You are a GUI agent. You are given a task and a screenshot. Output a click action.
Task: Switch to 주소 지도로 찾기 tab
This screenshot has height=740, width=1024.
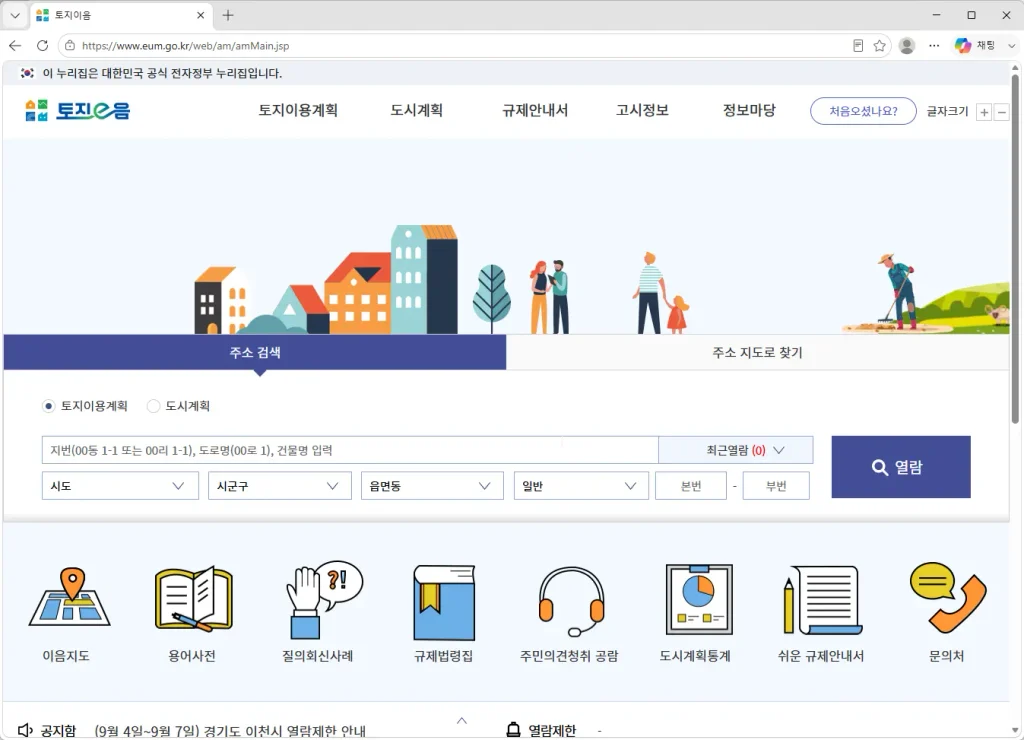pos(758,353)
